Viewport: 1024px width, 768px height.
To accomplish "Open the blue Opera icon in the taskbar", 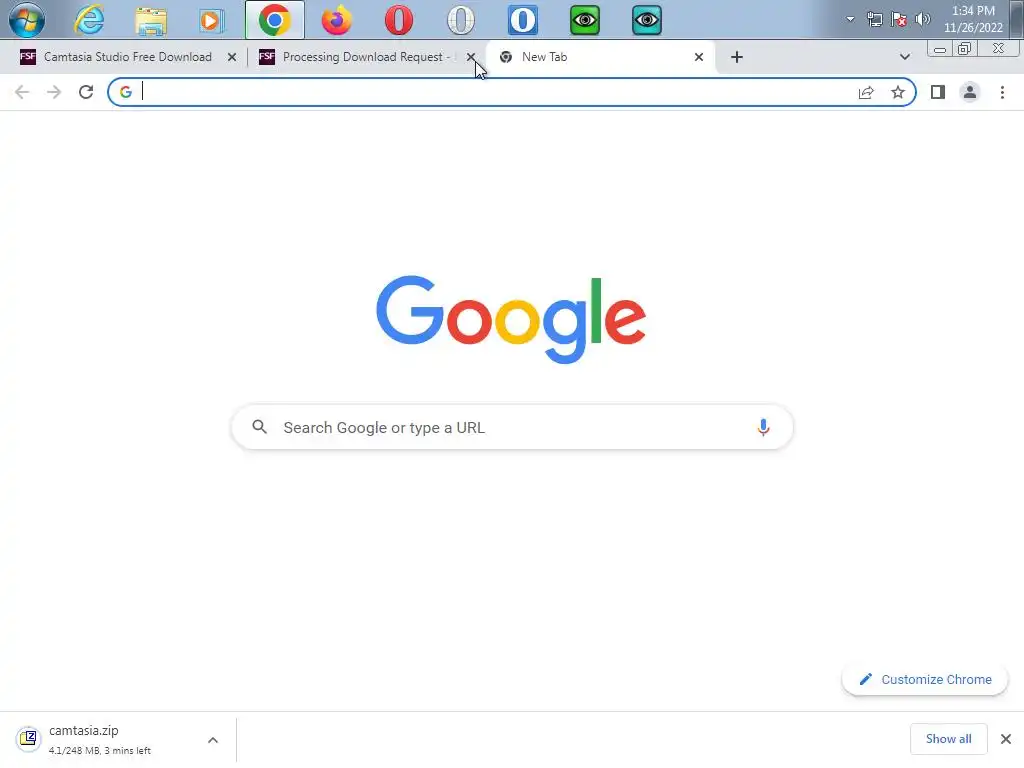I will tap(522, 20).
